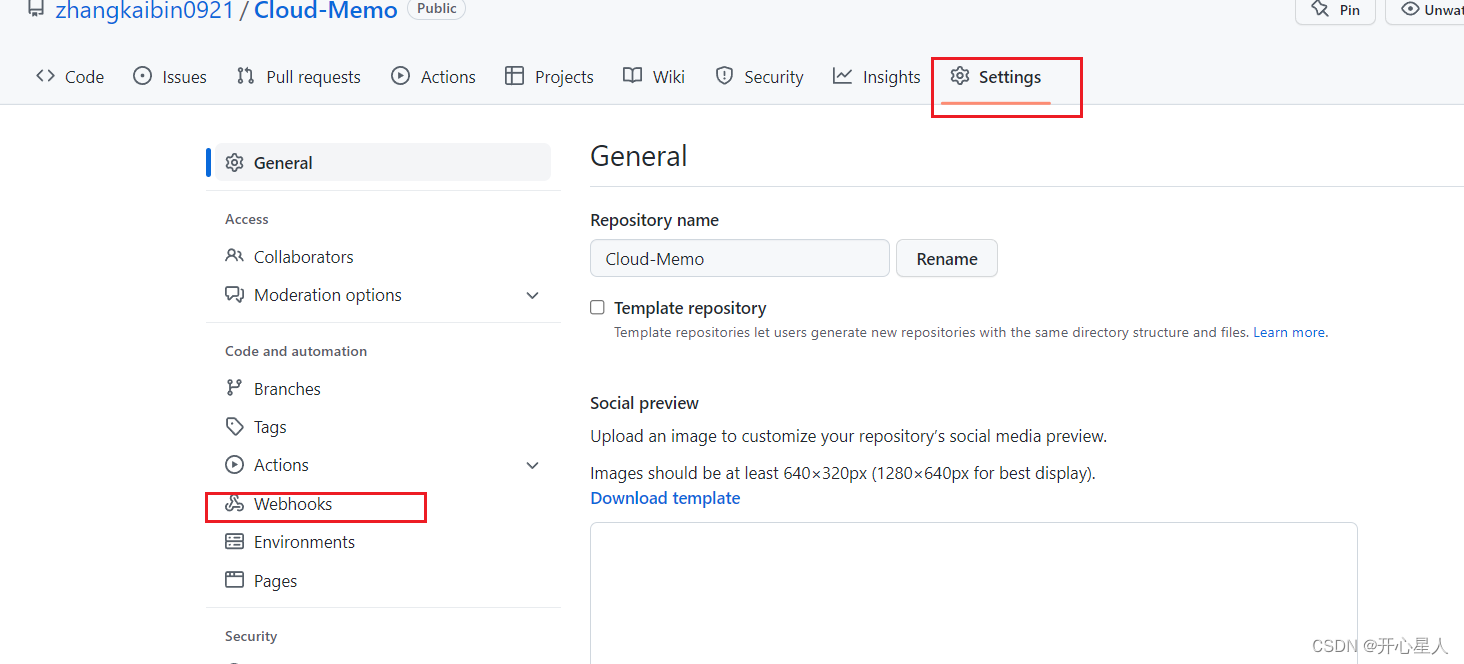
Task: Click the Tags icon in the sidebar
Action: click(x=234, y=427)
